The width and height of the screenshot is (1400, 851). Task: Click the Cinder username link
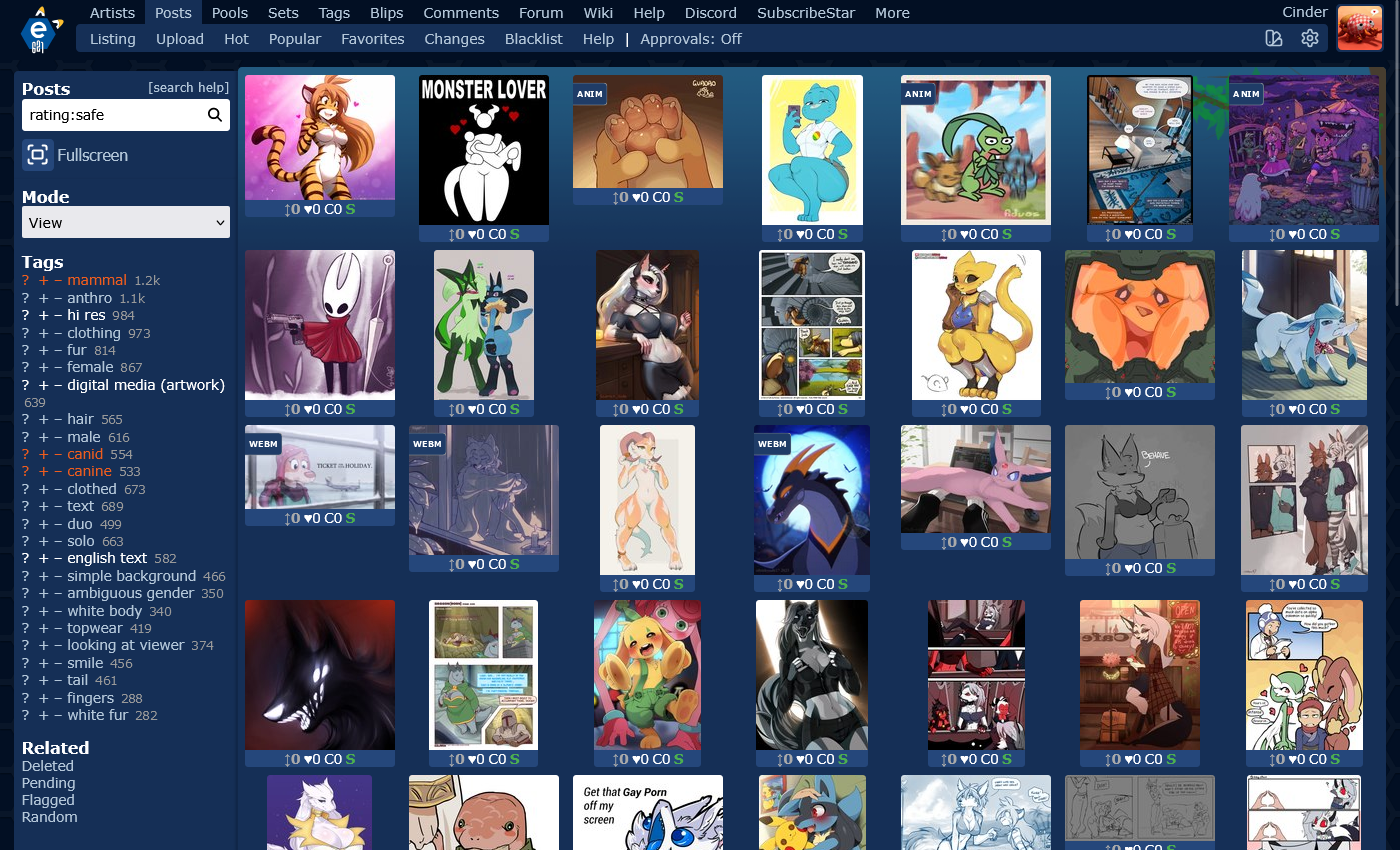tap(1305, 12)
